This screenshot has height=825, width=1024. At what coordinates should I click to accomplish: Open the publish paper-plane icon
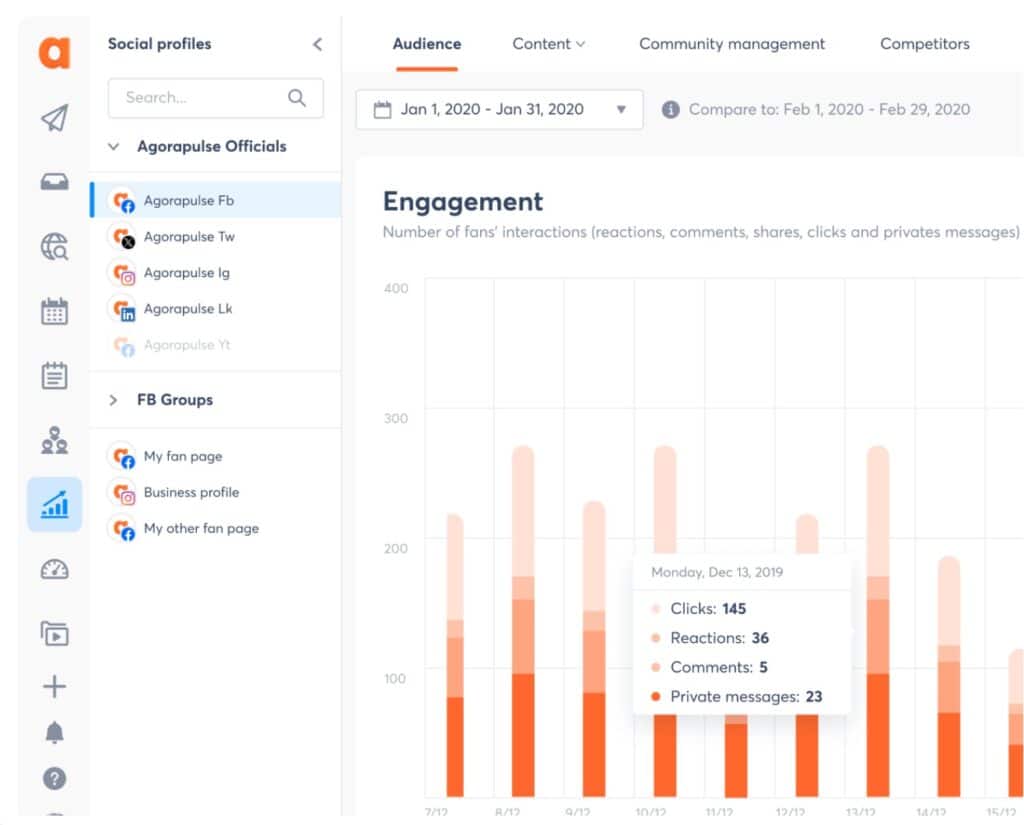tap(54, 118)
